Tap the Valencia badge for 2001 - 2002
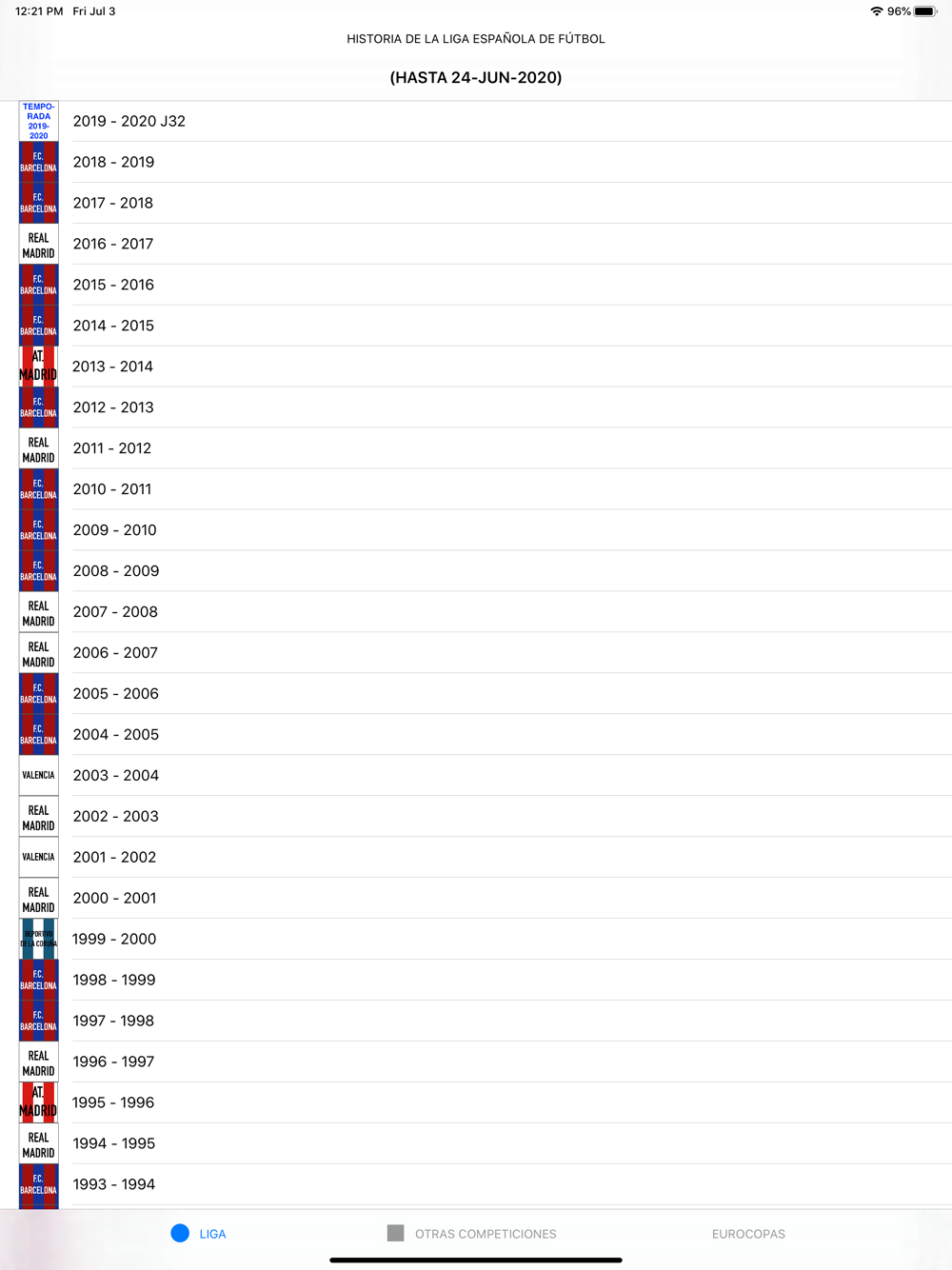 [38, 857]
